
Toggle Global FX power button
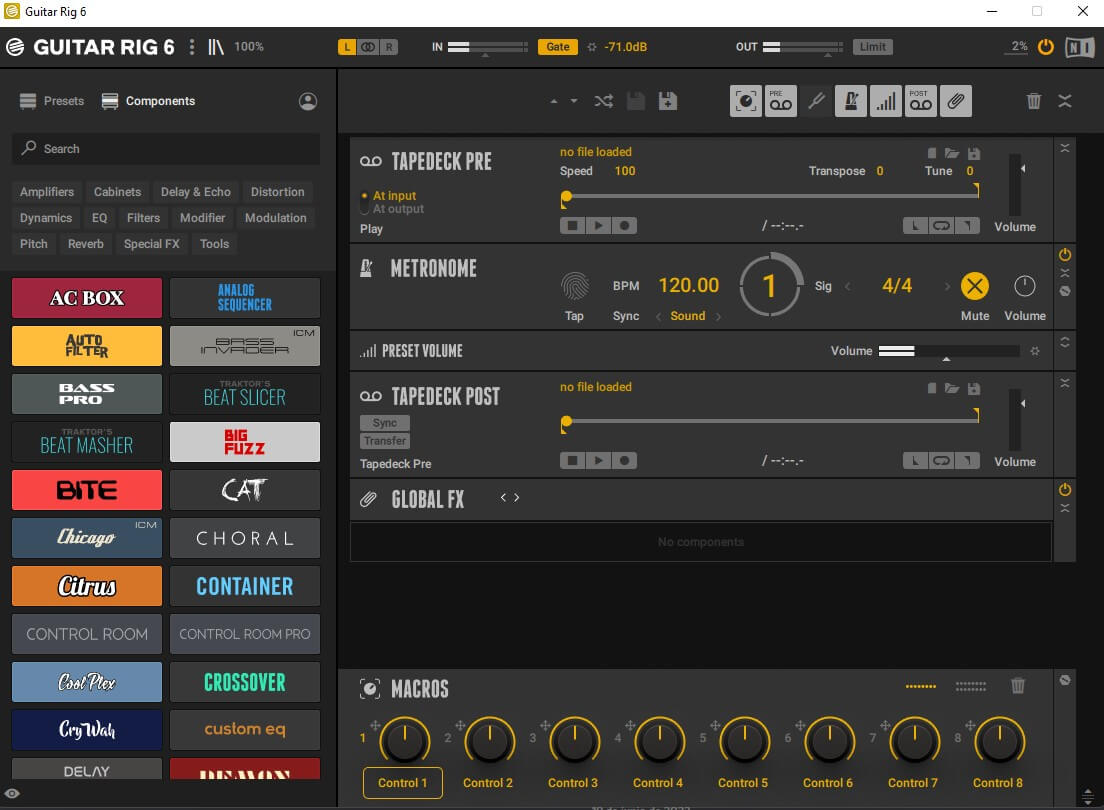pyautogui.click(x=1065, y=490)
